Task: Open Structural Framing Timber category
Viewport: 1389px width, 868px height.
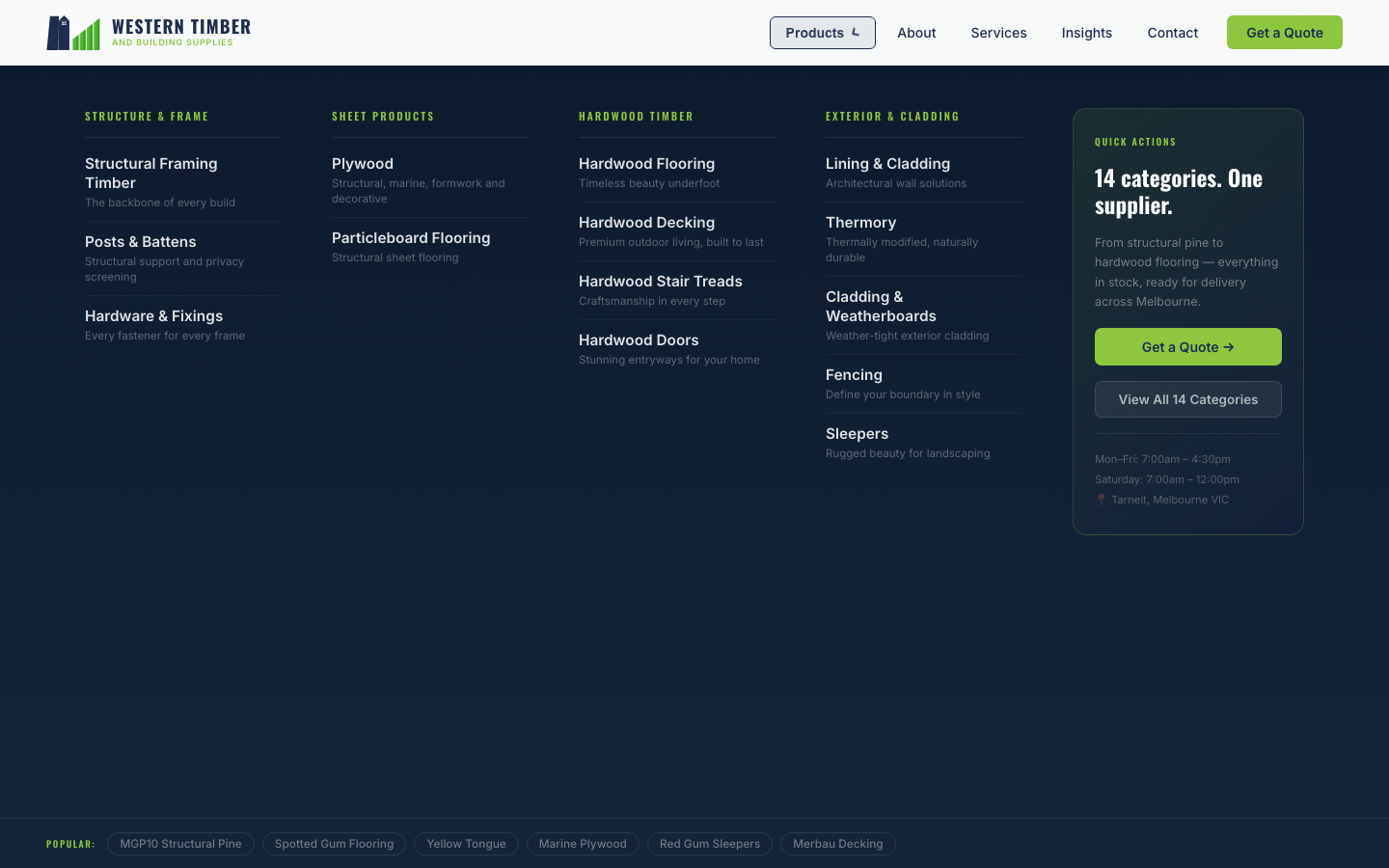Action: (x=183, y=182)
